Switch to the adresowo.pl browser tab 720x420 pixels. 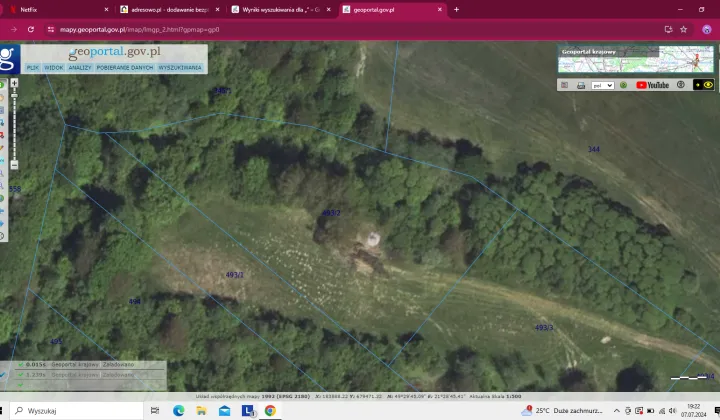point(167,9)
